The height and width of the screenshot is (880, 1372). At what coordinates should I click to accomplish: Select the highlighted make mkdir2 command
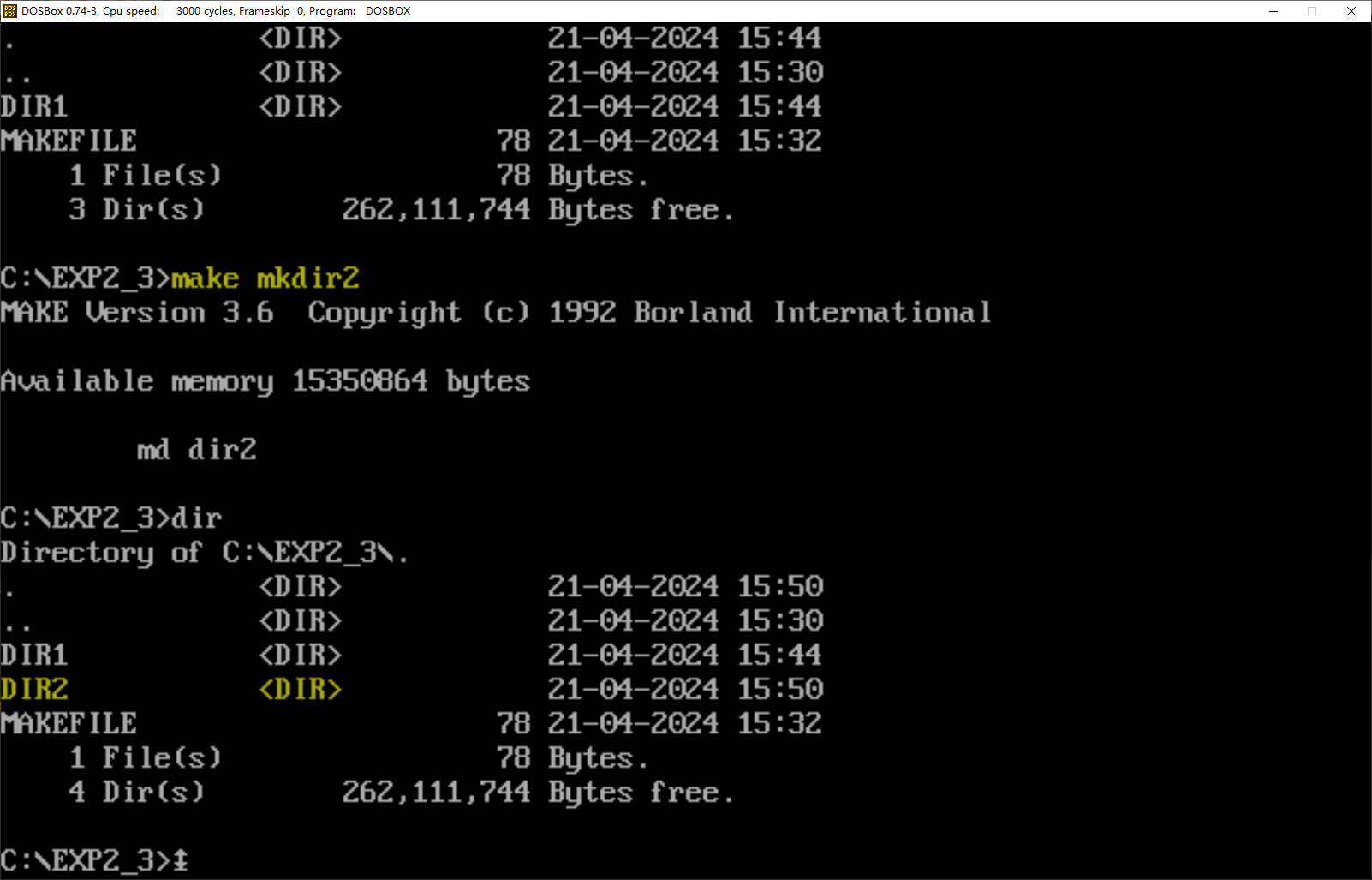pos(264,278)
